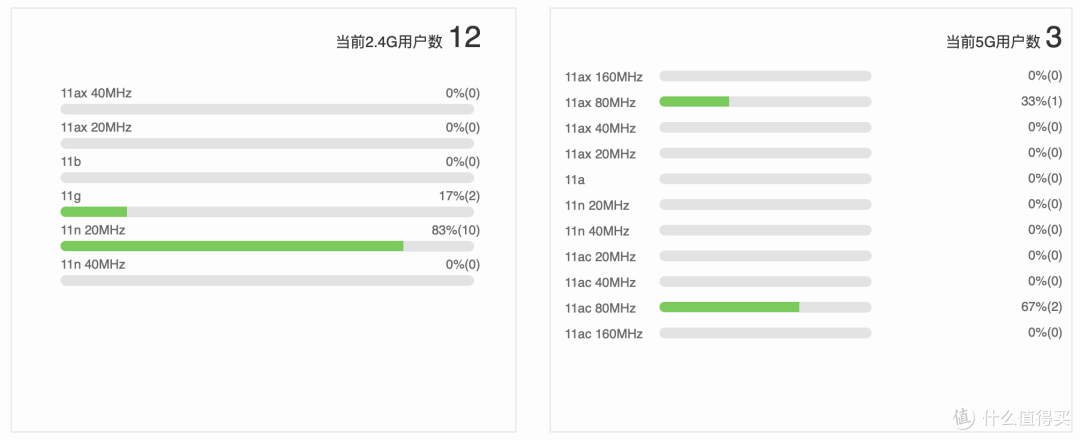
Task: Click the 11ax 80MHz green bar
Action: [694, 101]
